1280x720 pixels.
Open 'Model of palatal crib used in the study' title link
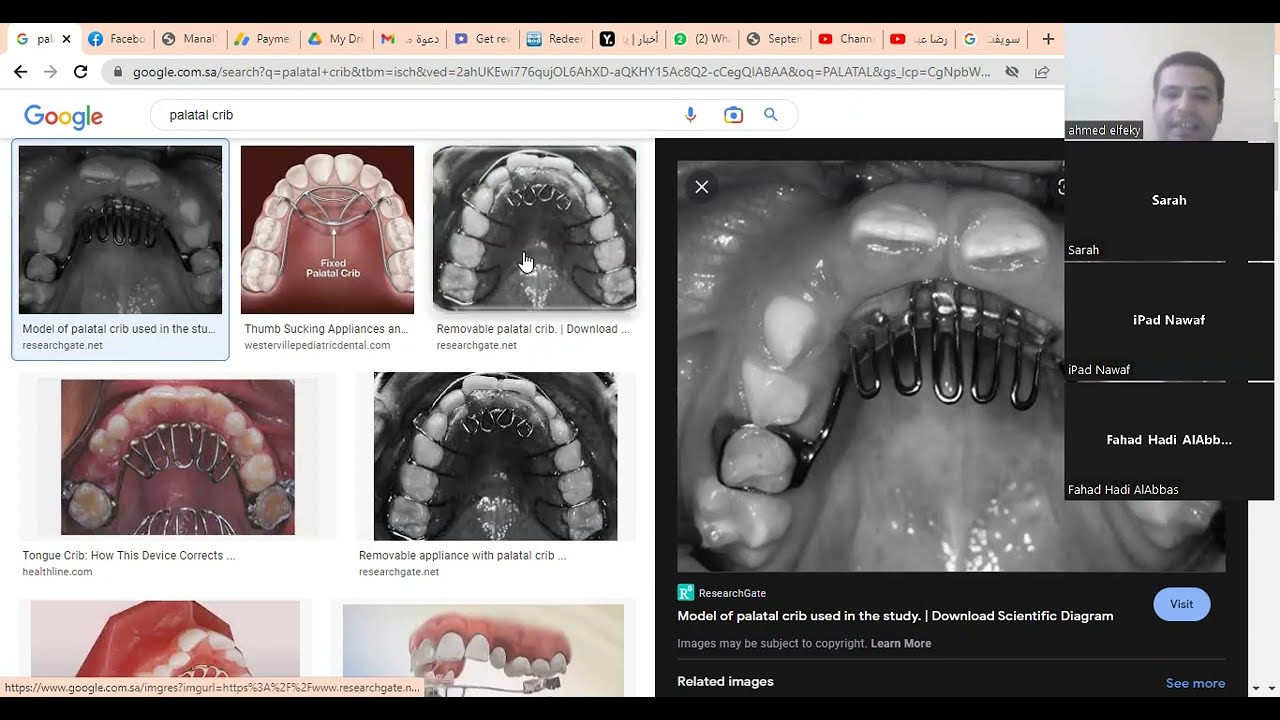tap(895, 616)
